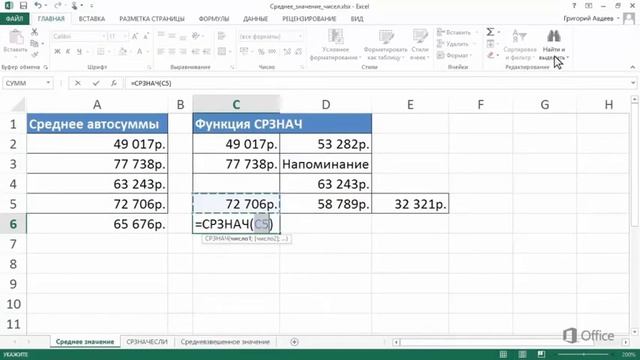Click the Enter checkmark formula button
Image resolution: width=640 pixels, height=360 pixels.
click(x=96, y=83)
